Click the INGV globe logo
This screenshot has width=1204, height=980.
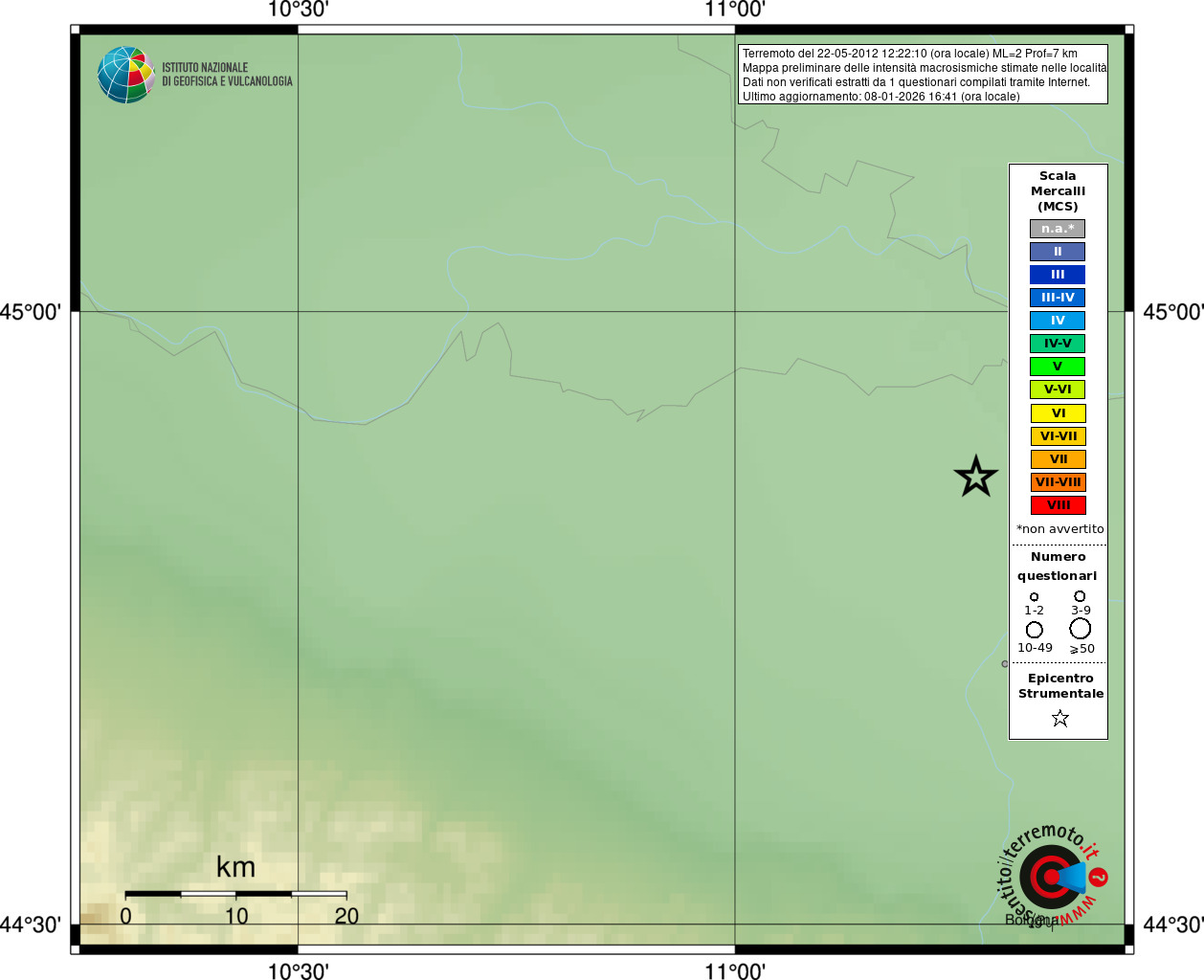(126, 75)
